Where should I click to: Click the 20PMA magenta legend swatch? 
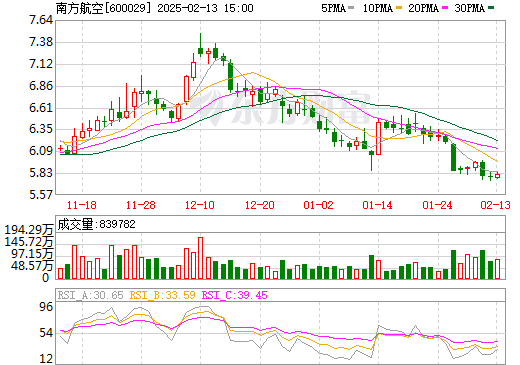[445, 8]
